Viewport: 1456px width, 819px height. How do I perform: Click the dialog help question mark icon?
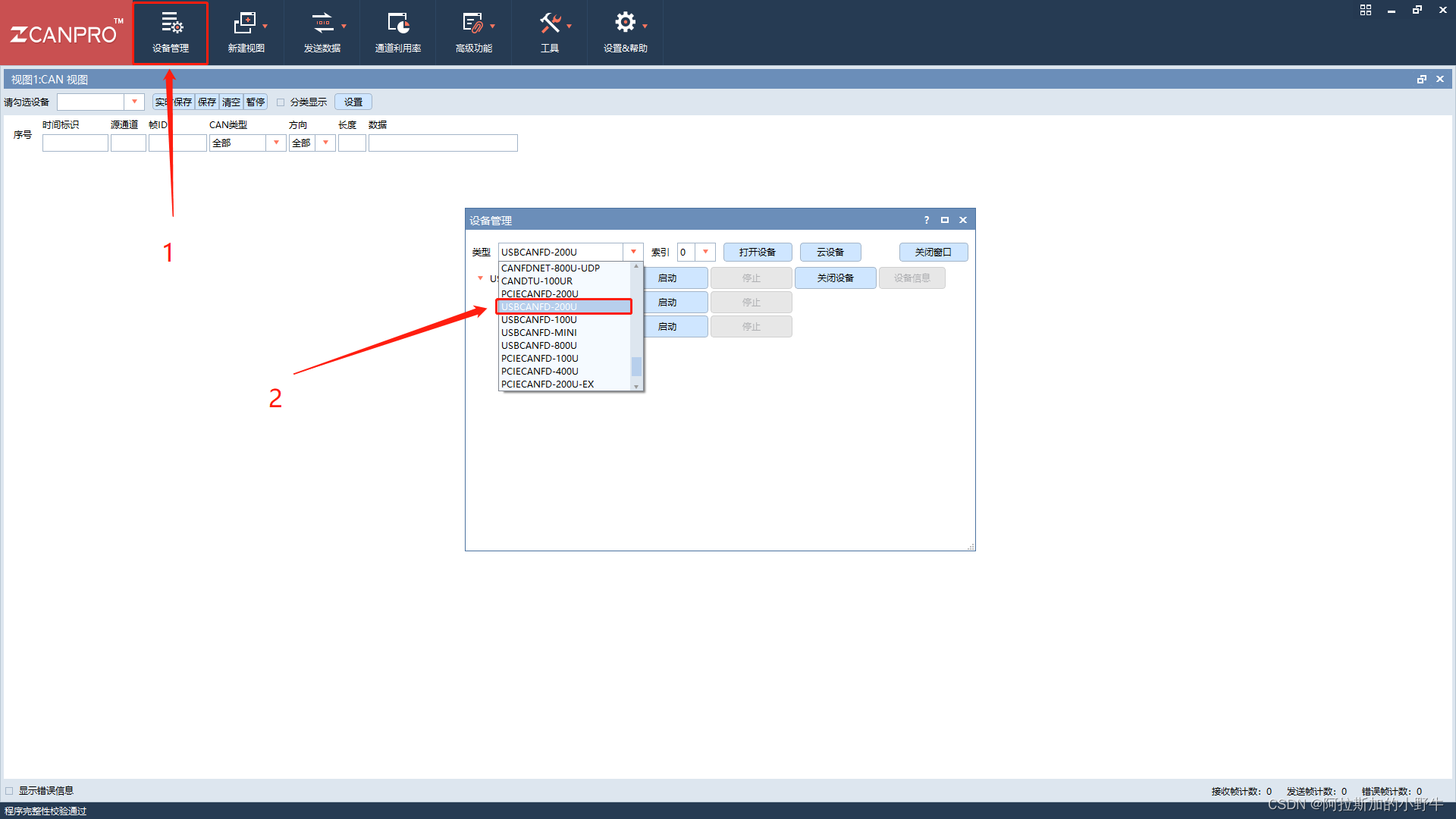(926, 220)
